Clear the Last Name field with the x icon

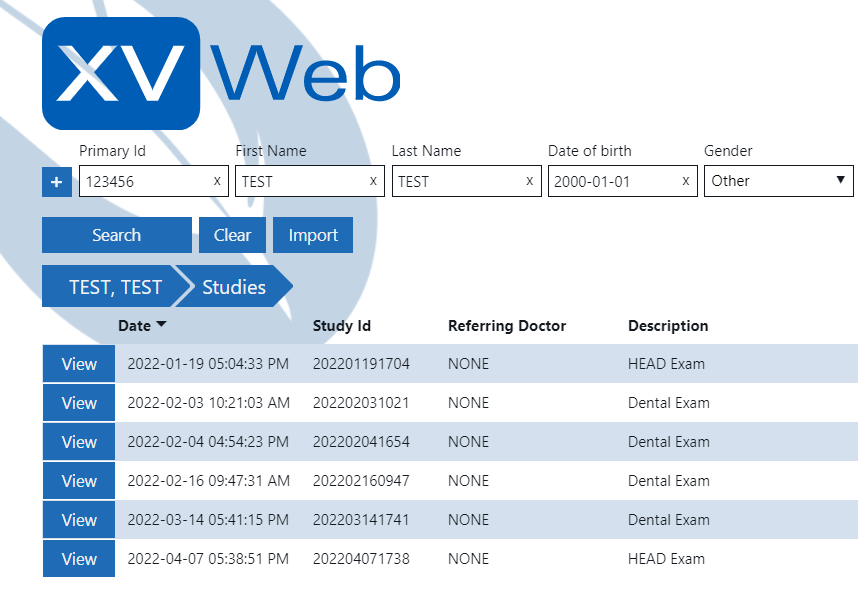[528, 181]
